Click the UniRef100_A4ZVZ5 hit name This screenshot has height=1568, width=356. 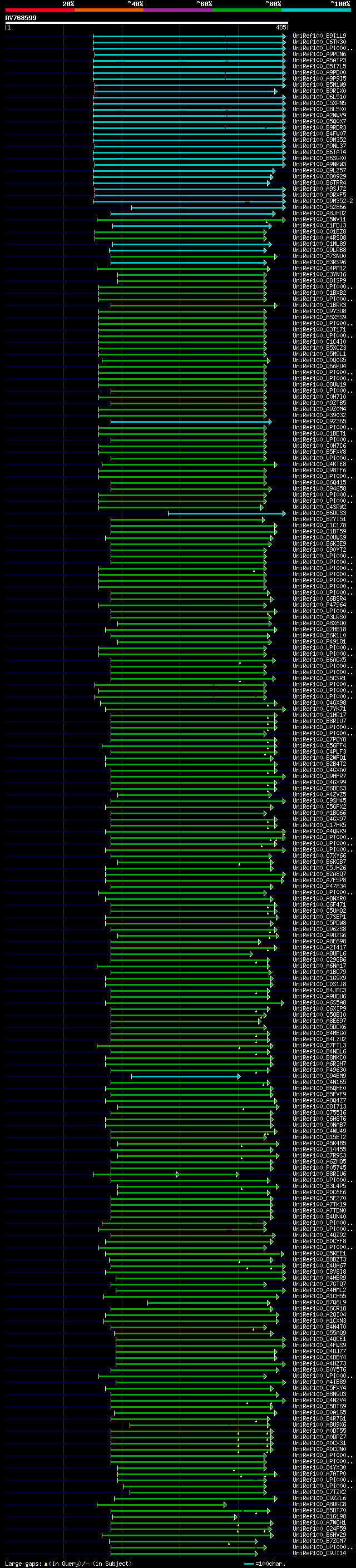point(319,794)
